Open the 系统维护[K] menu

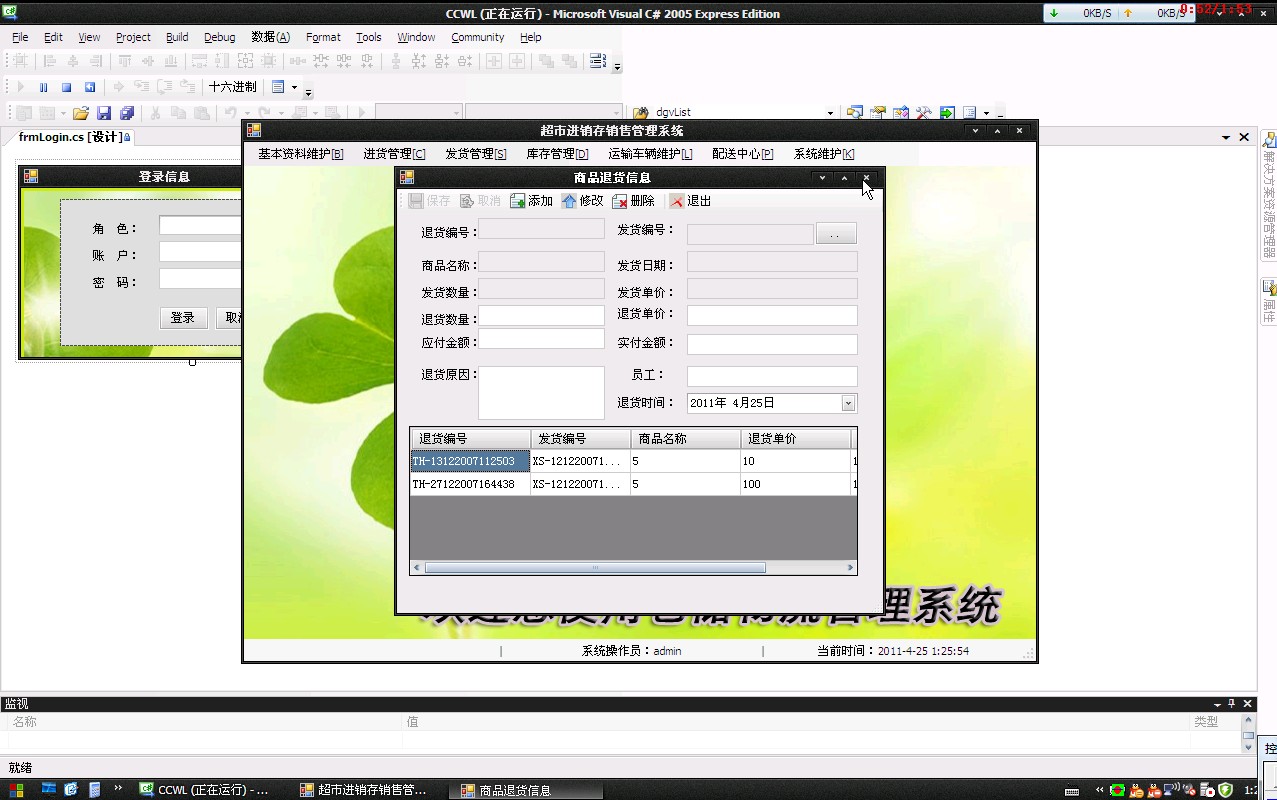824,154
